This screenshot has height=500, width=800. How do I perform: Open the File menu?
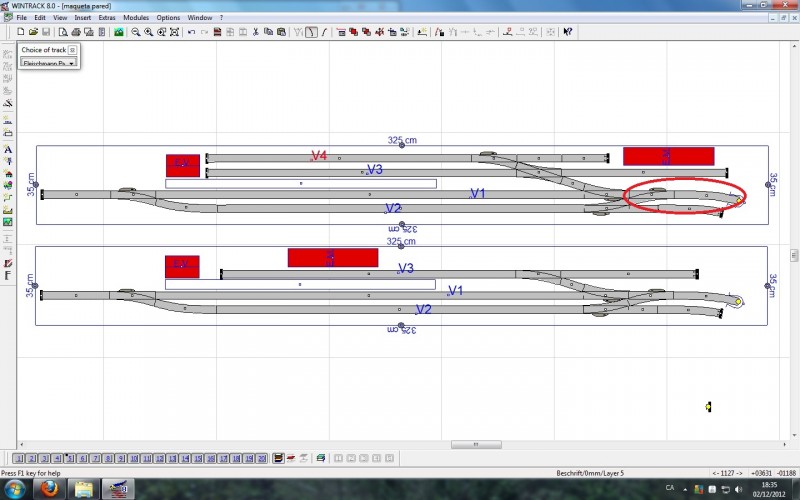point(21,17)
